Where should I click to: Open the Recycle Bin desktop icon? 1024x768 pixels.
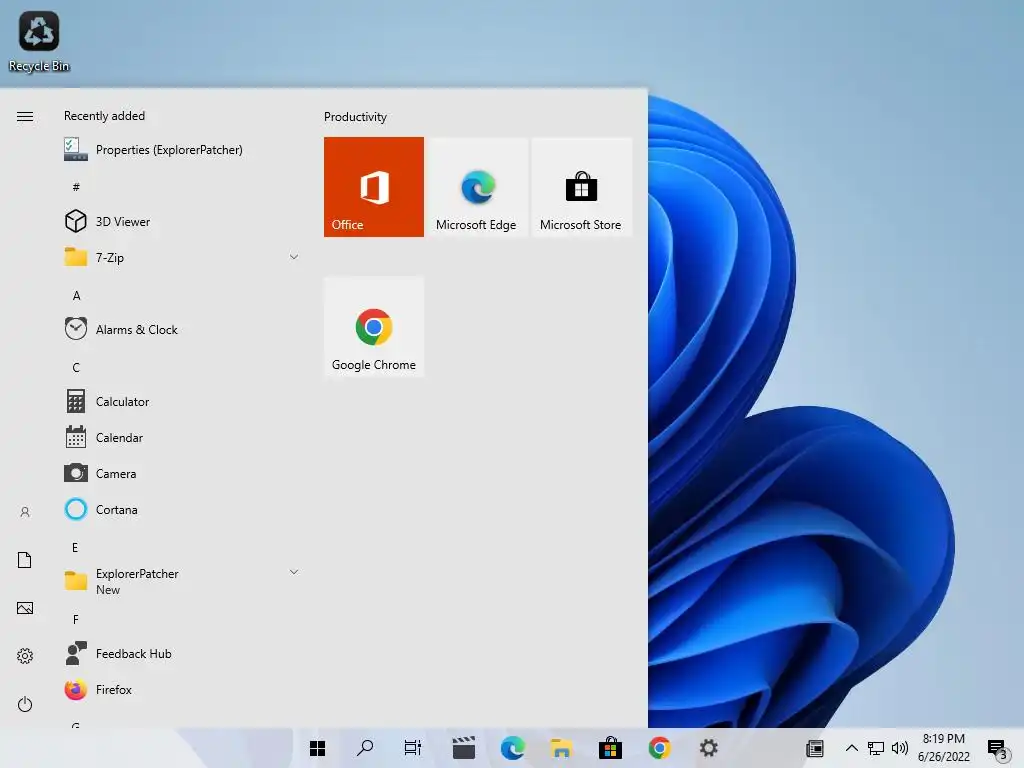tap(39, 41)
